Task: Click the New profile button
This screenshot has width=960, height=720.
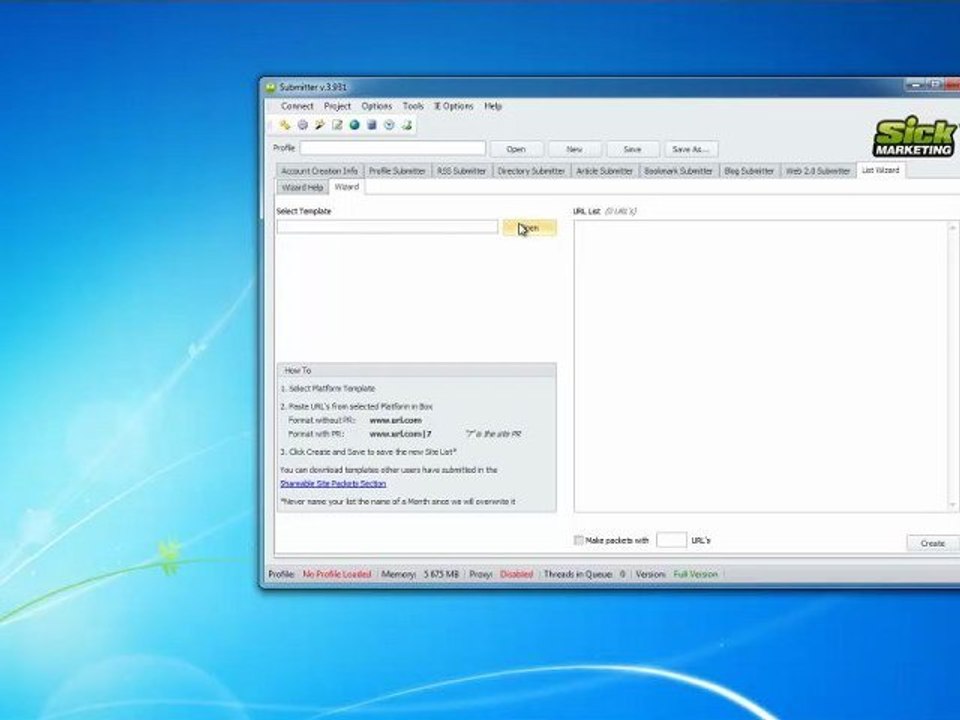Action: click(x=574, y=149)
